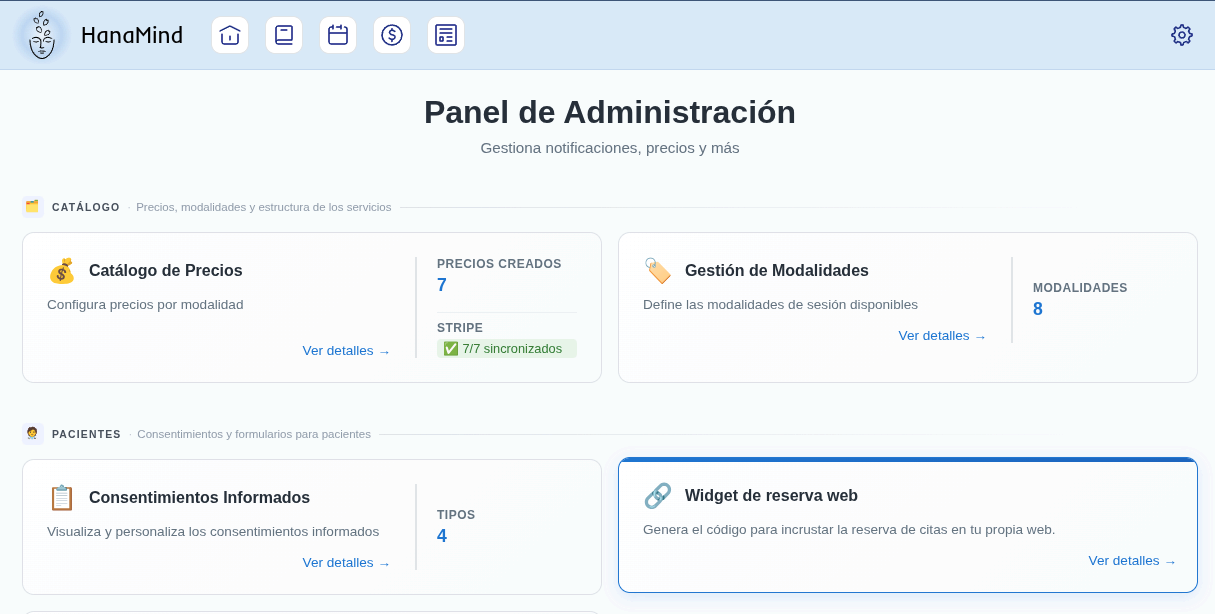Open the calendar icon in navbar

pos(338,35)
